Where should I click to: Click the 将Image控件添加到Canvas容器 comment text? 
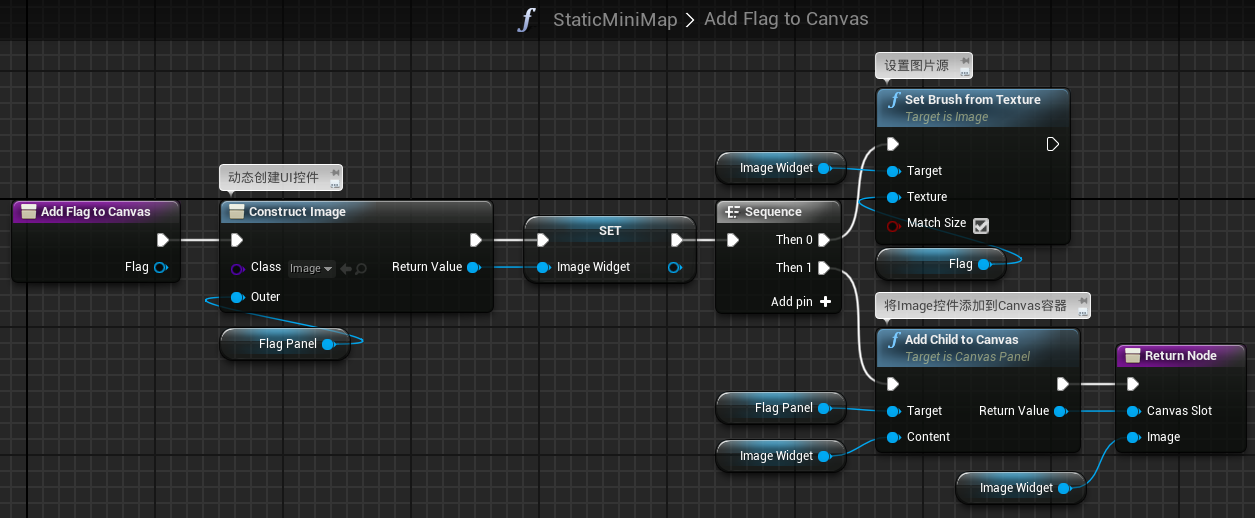click(x=976, y=305)
